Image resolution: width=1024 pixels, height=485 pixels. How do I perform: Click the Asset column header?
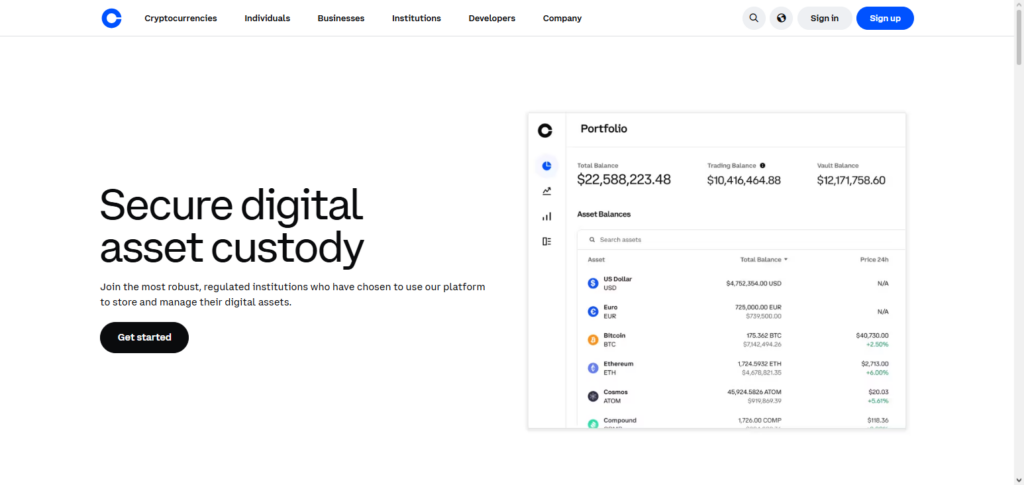click(x=596, y=260)
